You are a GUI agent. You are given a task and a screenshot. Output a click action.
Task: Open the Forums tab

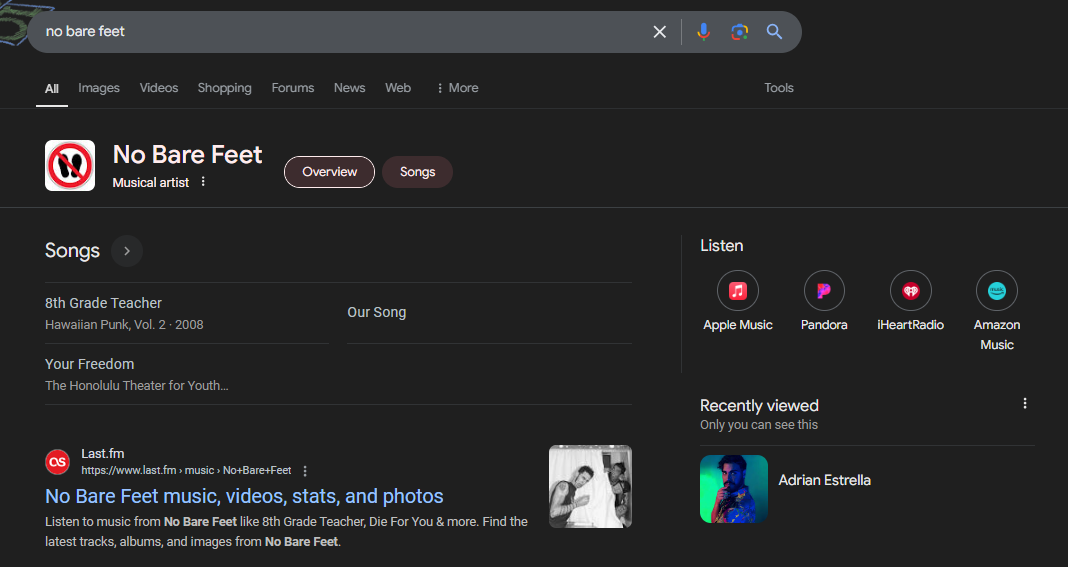coord(293,88)
